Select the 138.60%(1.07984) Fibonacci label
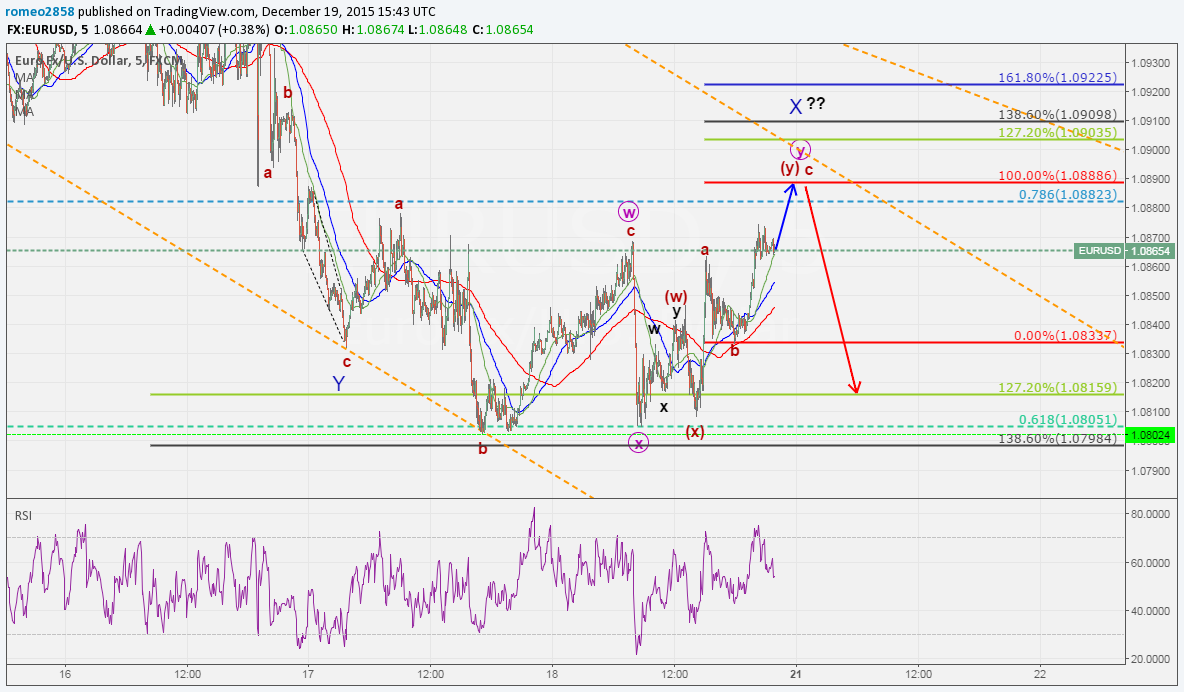1184x692 pixels. 1057,438
